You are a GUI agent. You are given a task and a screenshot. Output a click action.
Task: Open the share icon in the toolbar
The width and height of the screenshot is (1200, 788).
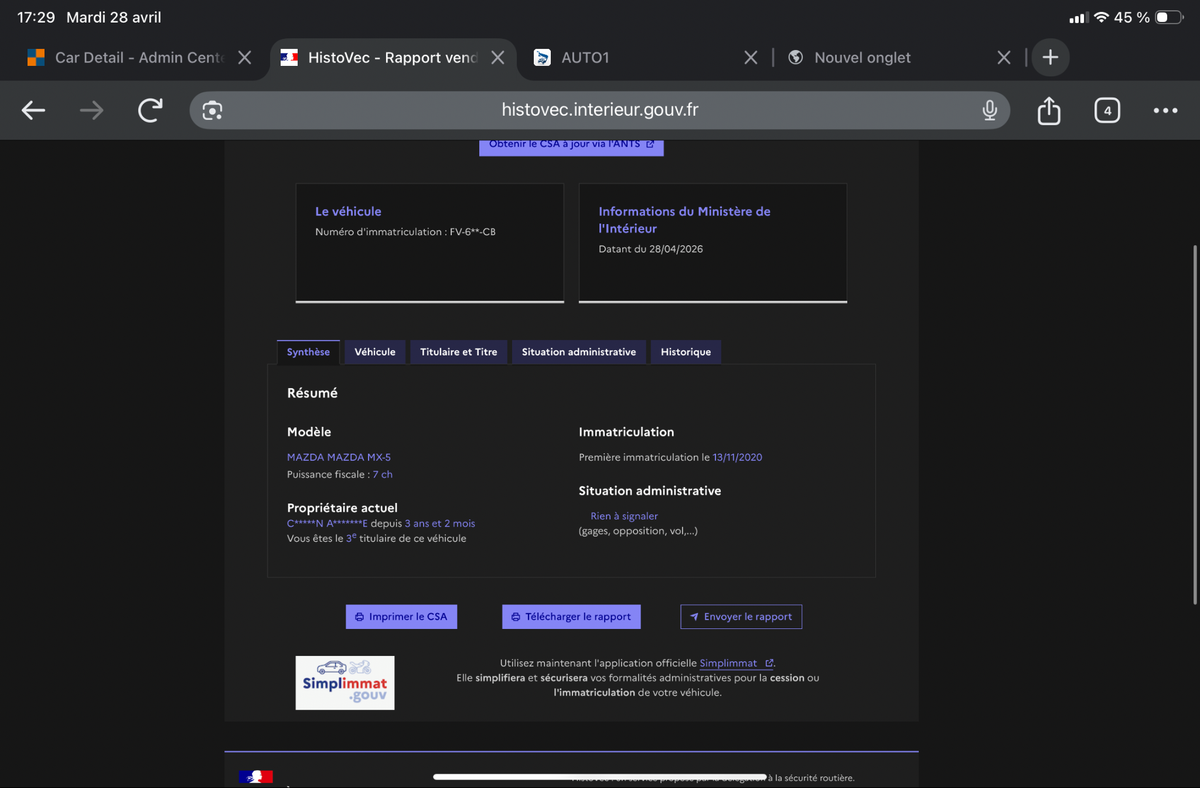pyautogui.click(x=1048, y=110)
